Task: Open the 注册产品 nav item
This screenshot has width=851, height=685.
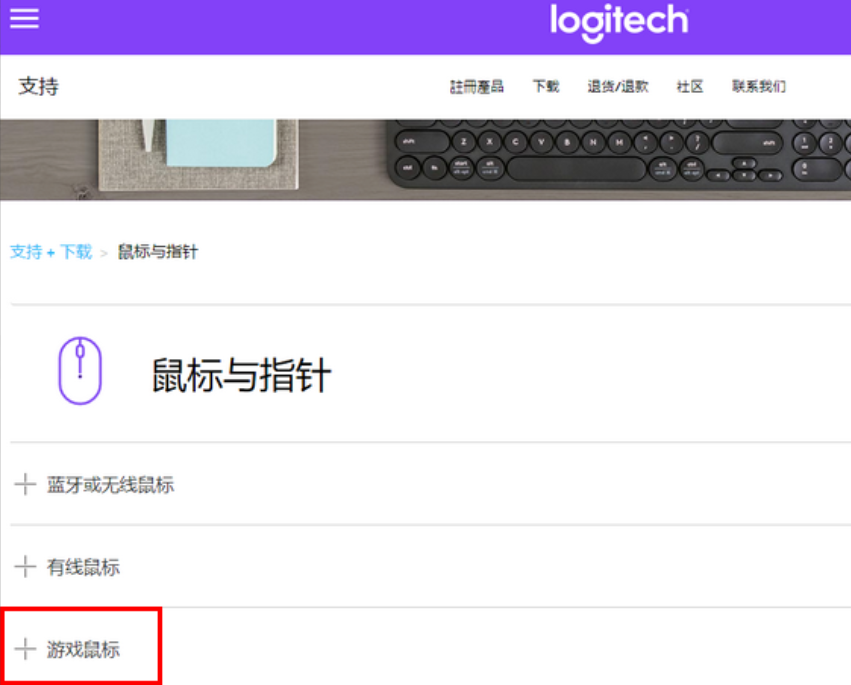Action: coord(476,87)
